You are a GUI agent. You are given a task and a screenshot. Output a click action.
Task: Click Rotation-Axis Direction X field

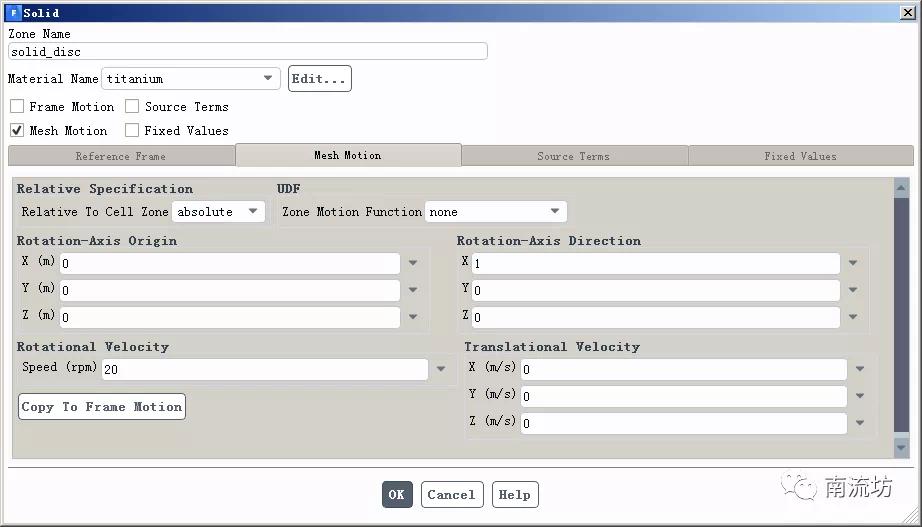(x=656, y=264)
